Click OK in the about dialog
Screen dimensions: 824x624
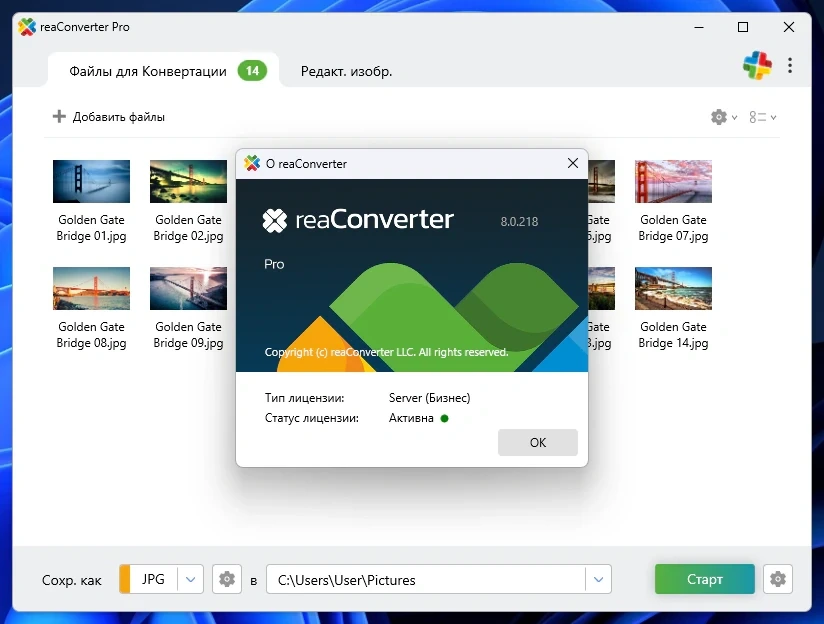538,443
